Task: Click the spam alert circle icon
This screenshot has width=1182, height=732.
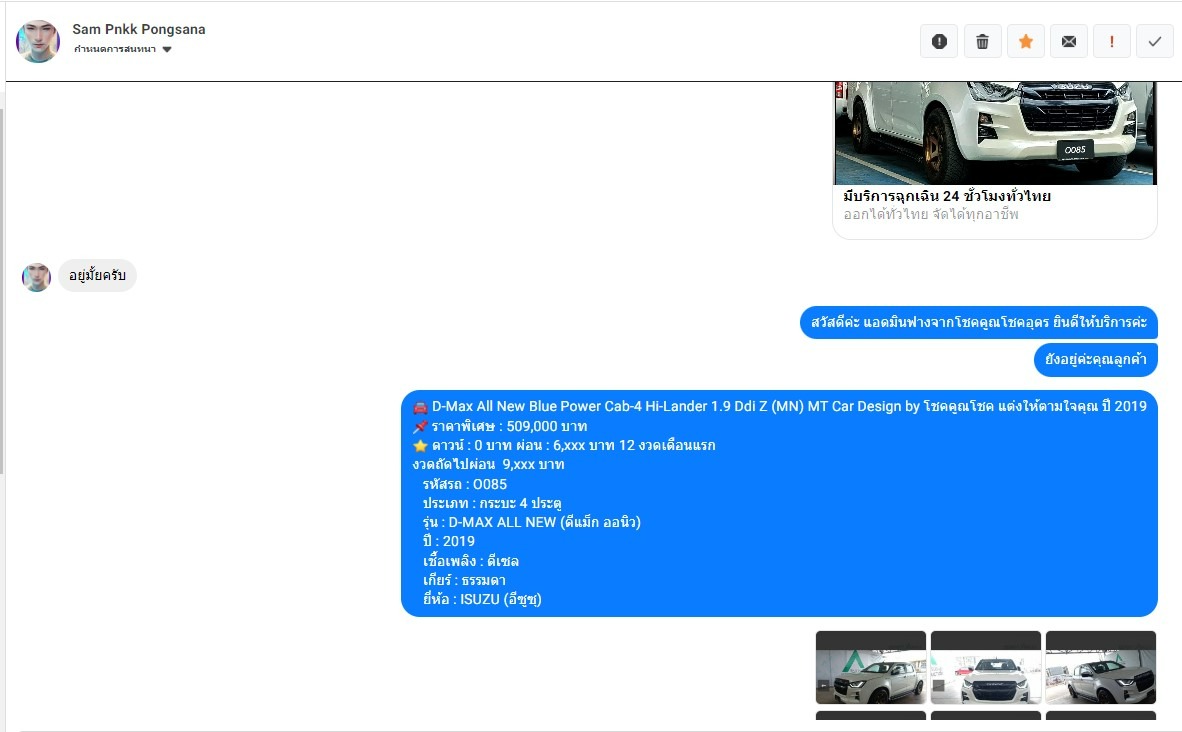Action: (x=939, y=41)
